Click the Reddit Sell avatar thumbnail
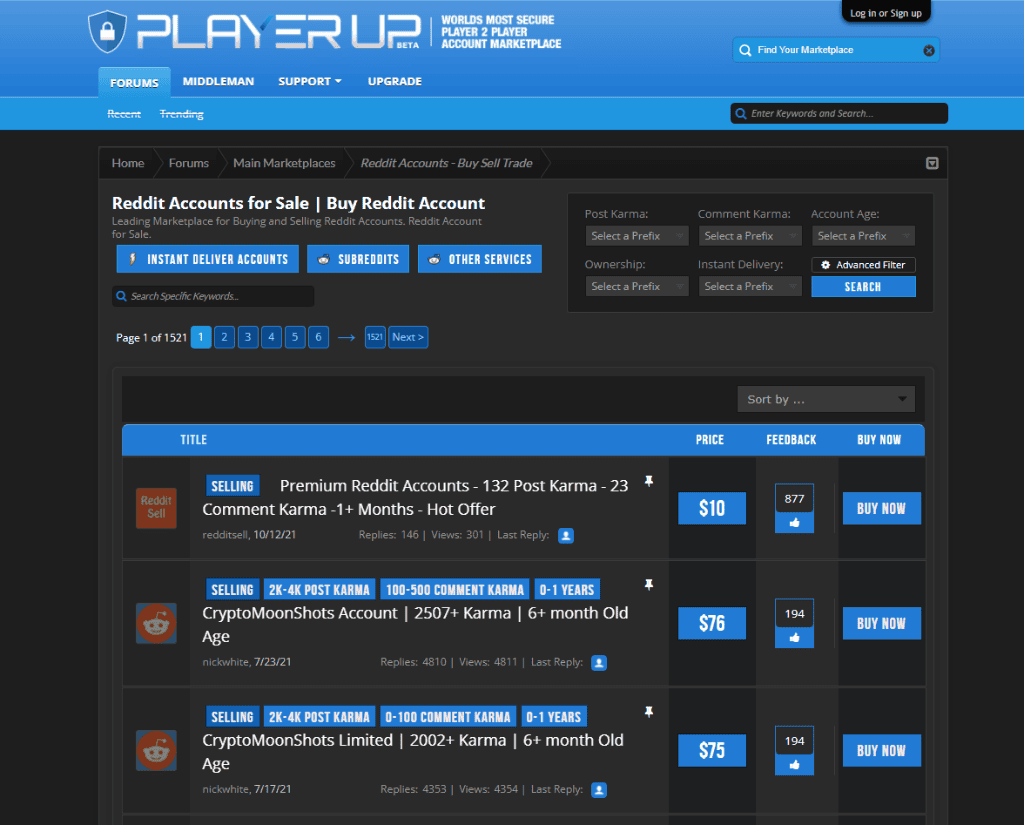 [x=156, y=508]
